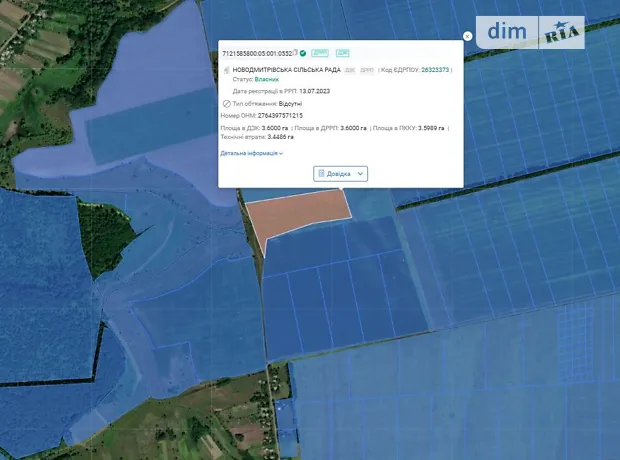Viewport: 620px width, 460px height.
Task: Click the green ДЗК badge beside the cadastral number
Action: (x=342, y=52)
